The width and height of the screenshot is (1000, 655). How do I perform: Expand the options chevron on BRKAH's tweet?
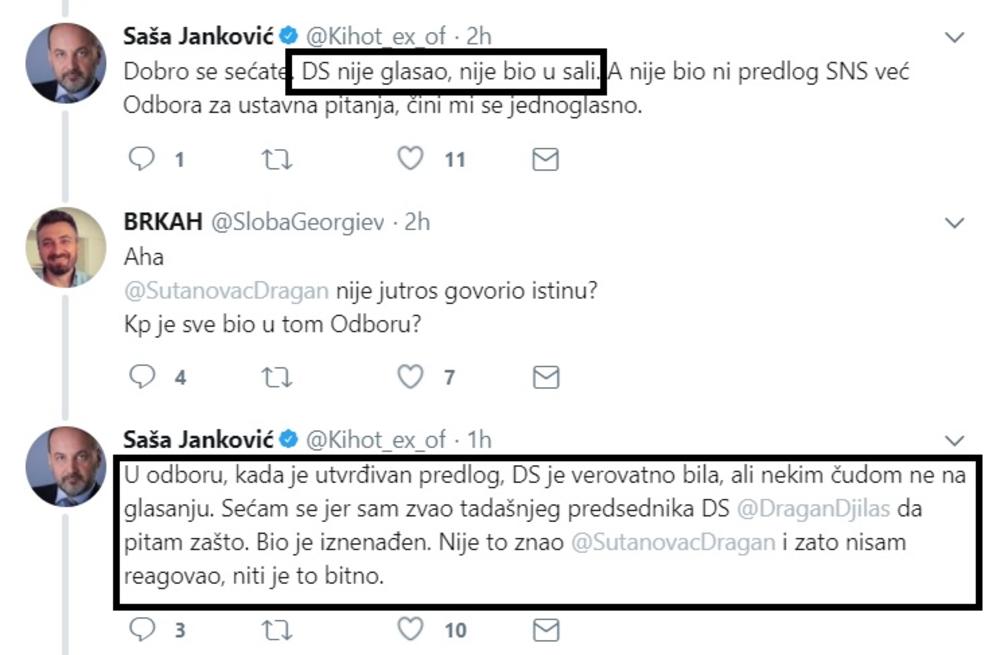pyautogui.click(x=954, y=221)
